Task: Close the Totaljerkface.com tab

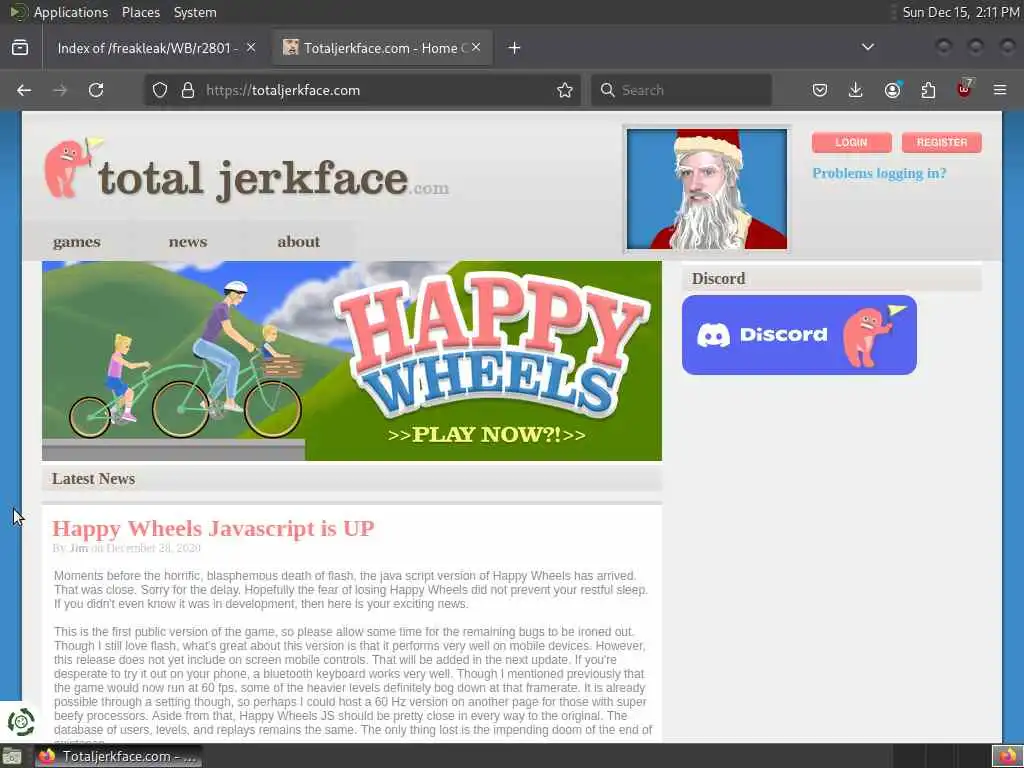Action: coord(476,47)
